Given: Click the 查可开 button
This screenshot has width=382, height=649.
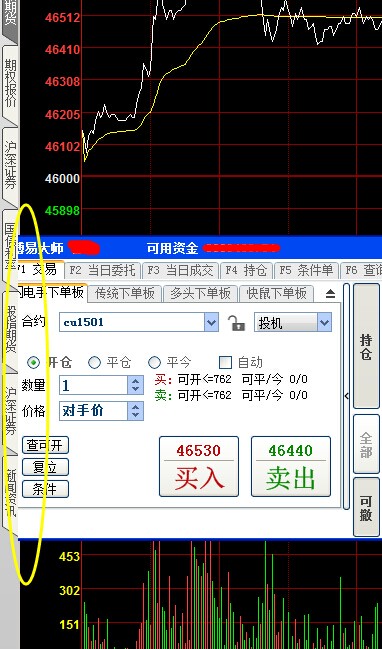Looking at the screenshot, I should 45,445.
